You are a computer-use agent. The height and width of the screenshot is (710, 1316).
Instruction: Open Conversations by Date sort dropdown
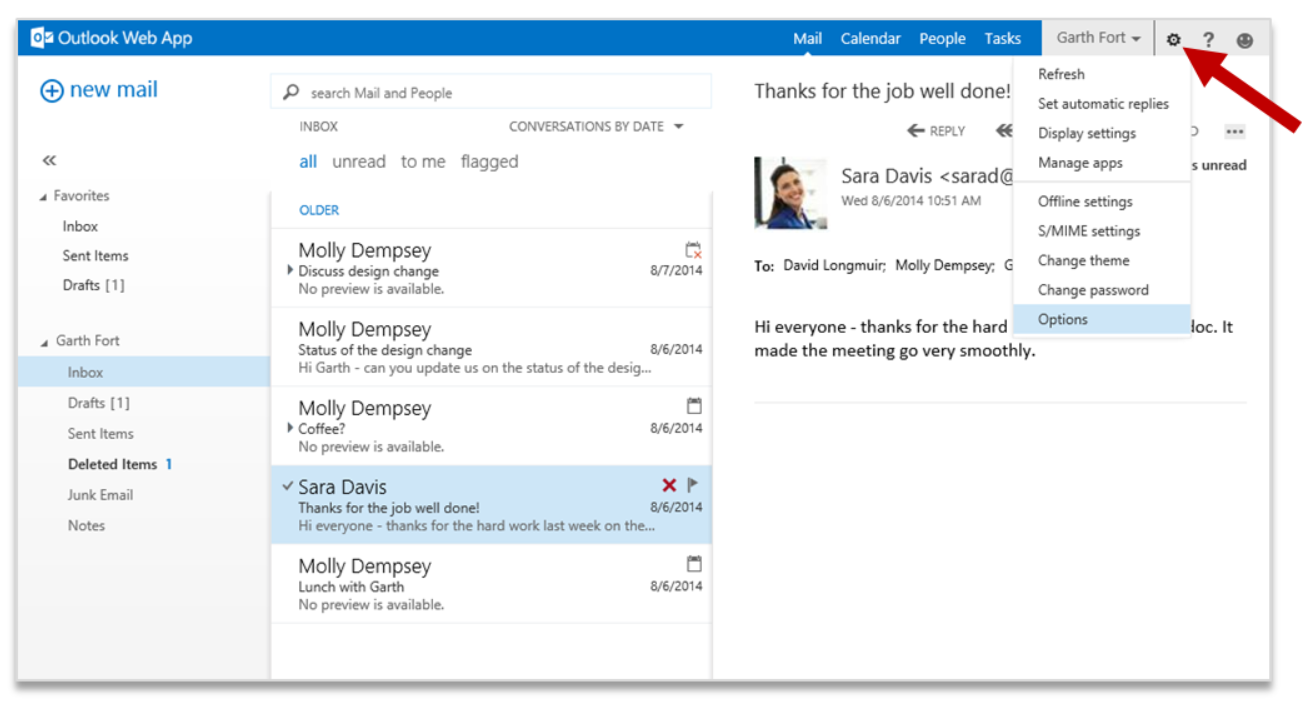(596, 127)
